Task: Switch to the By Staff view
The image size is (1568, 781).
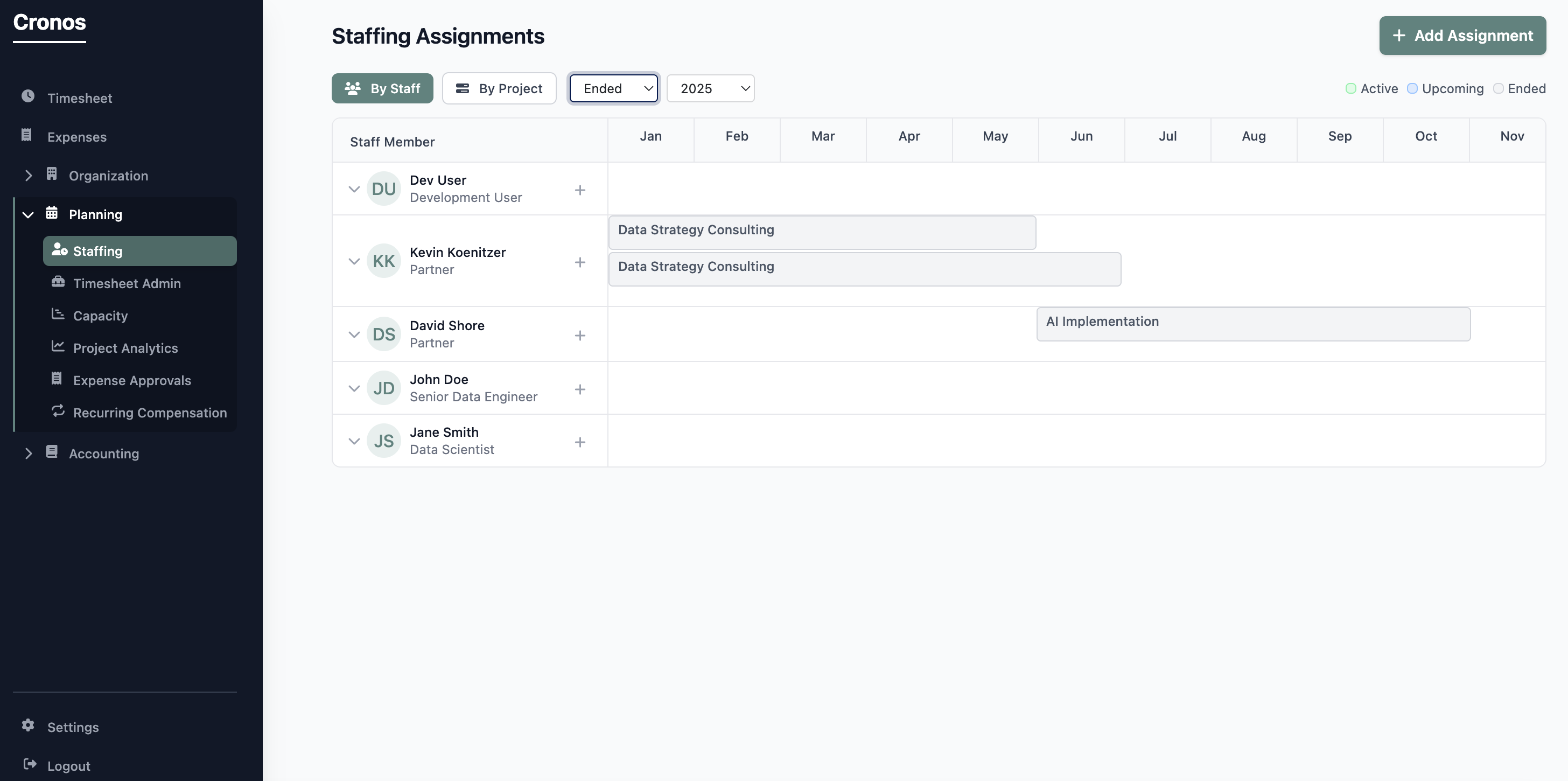Action: click(x=382, y=88)
